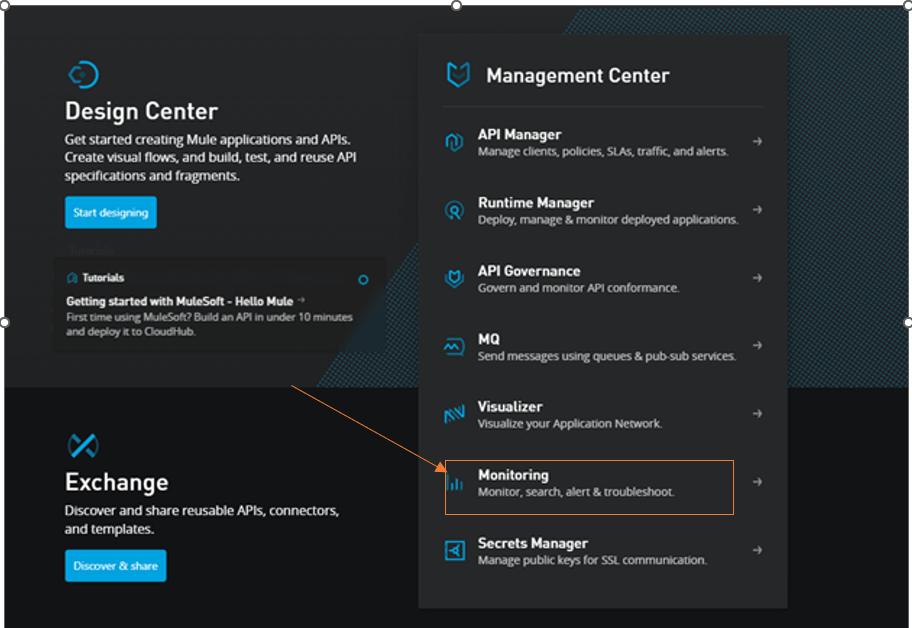Open MQ via its waveform icon

tap(455, 346)
